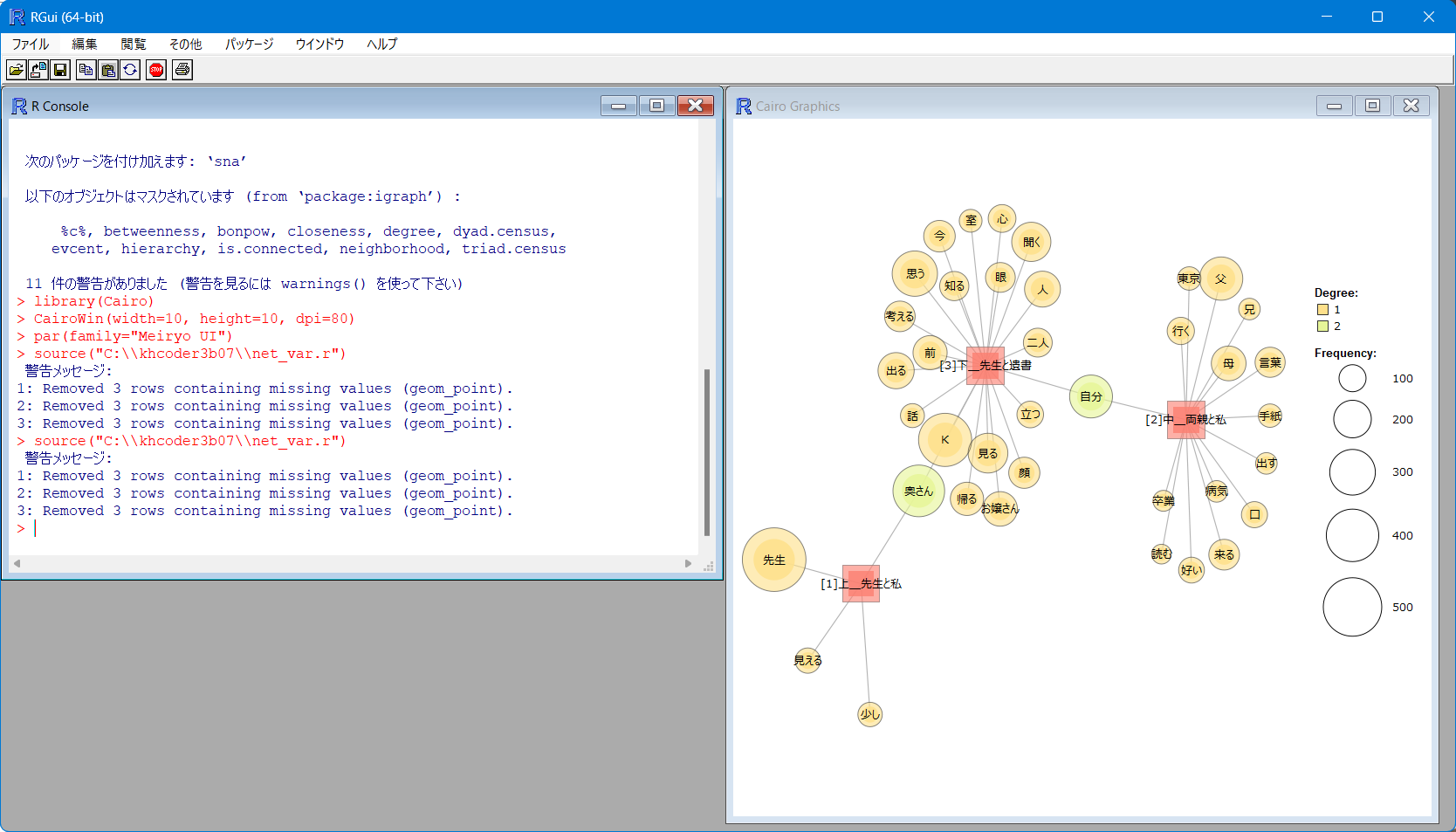
Task: Load workspace via the second toolbar icon
Action: tap(38, 70)
